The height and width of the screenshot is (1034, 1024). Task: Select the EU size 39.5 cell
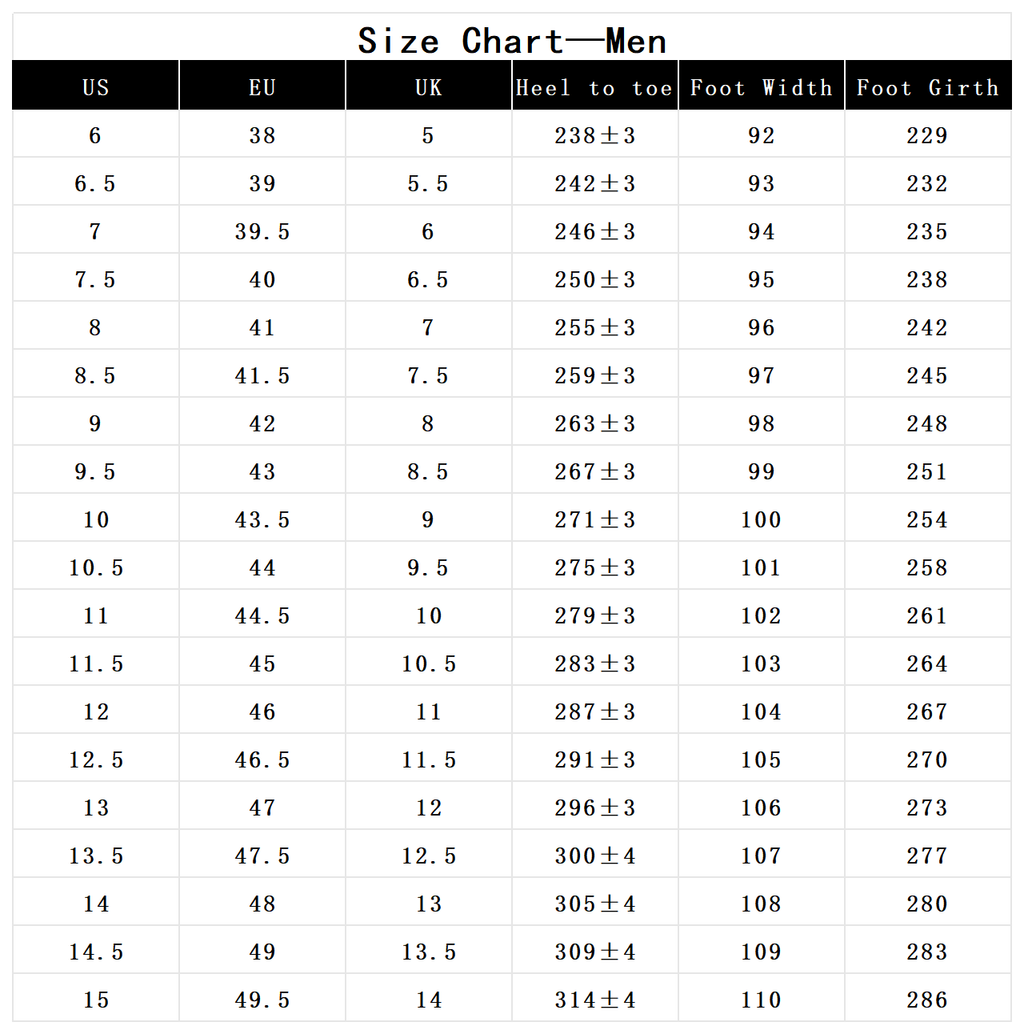point(262,231)
